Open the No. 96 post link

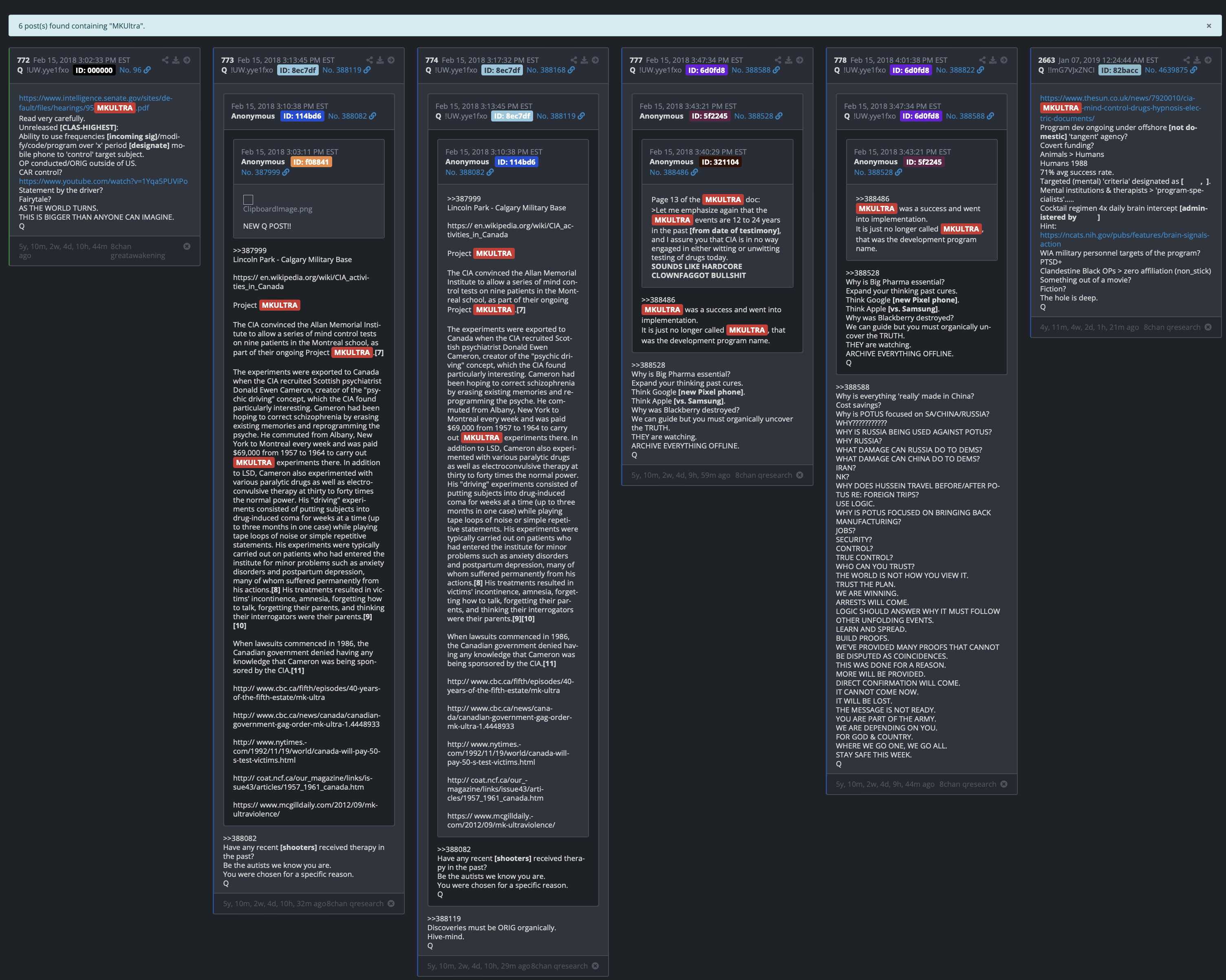(135, 70)
